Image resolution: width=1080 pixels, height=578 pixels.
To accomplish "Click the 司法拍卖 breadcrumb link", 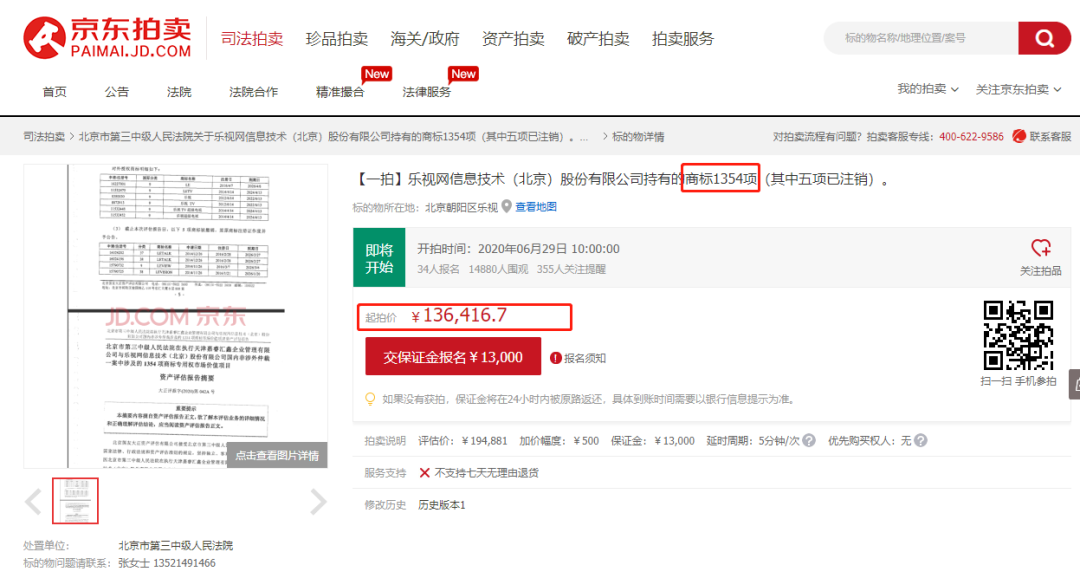I will point(44,136).
